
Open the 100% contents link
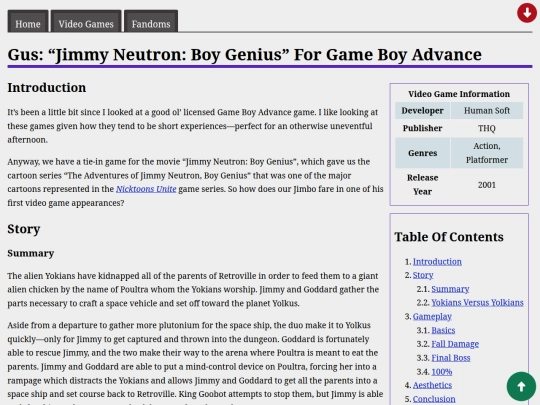click(442, 372)
